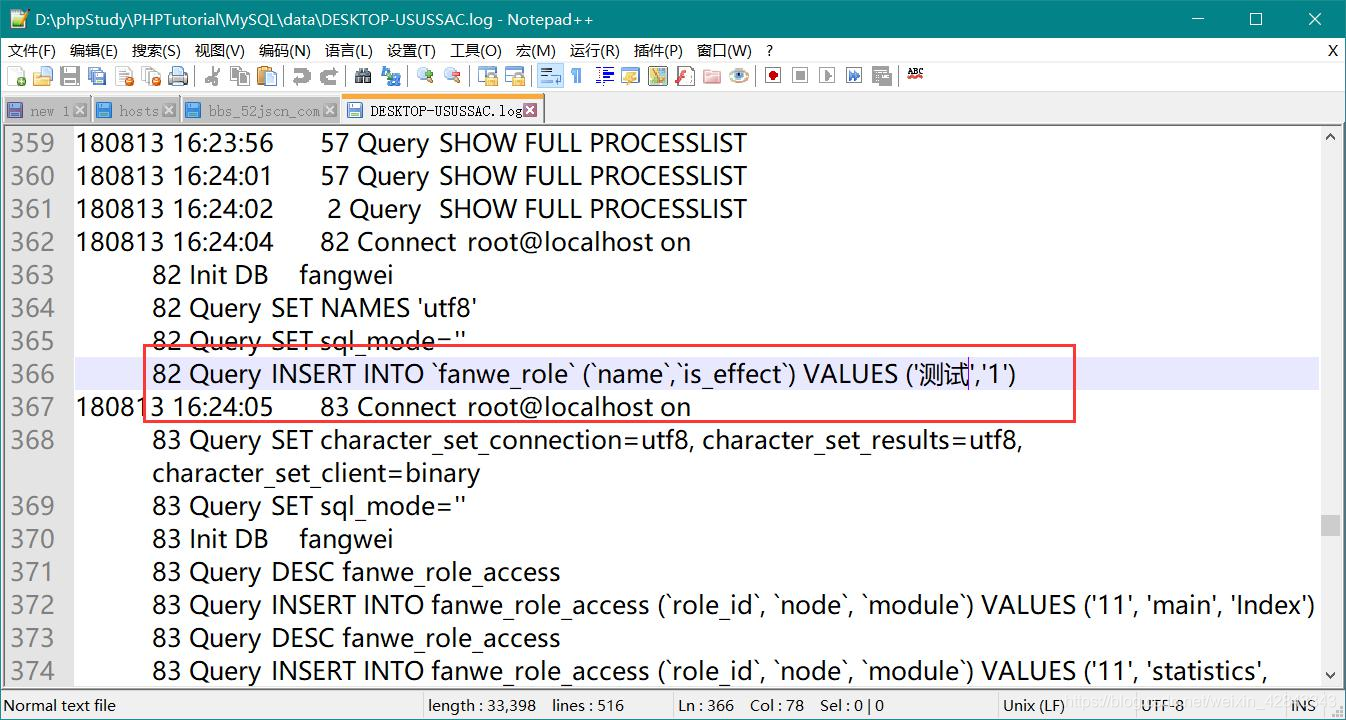
Task: Click the Synchronize Horizontal Scrolling icon
Action: click(514, 76)
